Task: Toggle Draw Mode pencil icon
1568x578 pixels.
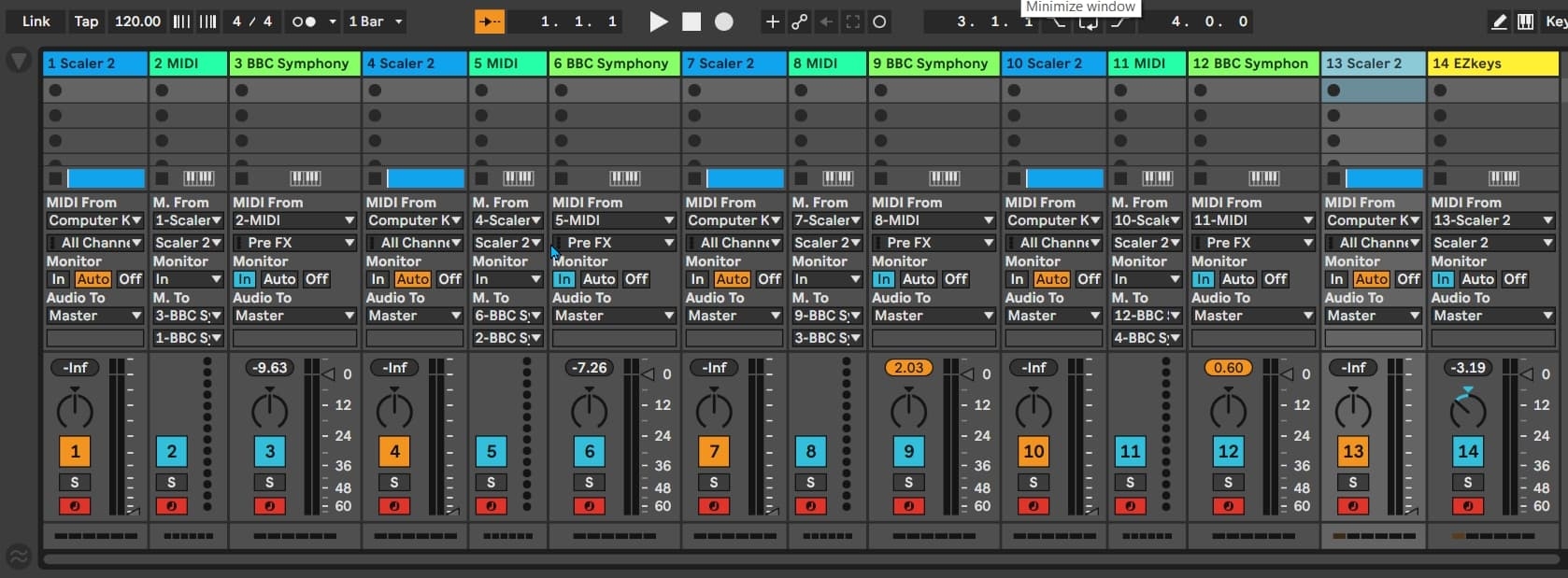Action: [1499, 21]
